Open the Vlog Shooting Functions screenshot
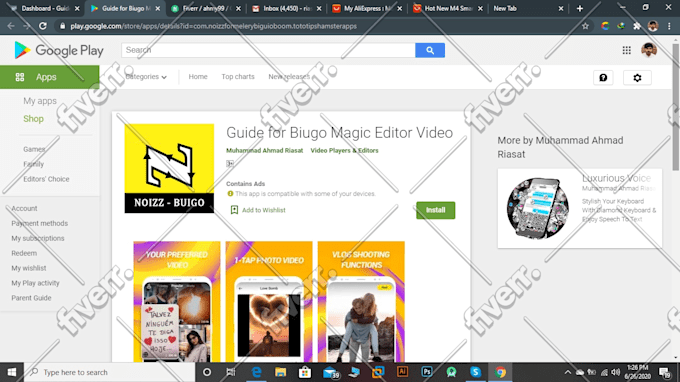 pos(361,301)
